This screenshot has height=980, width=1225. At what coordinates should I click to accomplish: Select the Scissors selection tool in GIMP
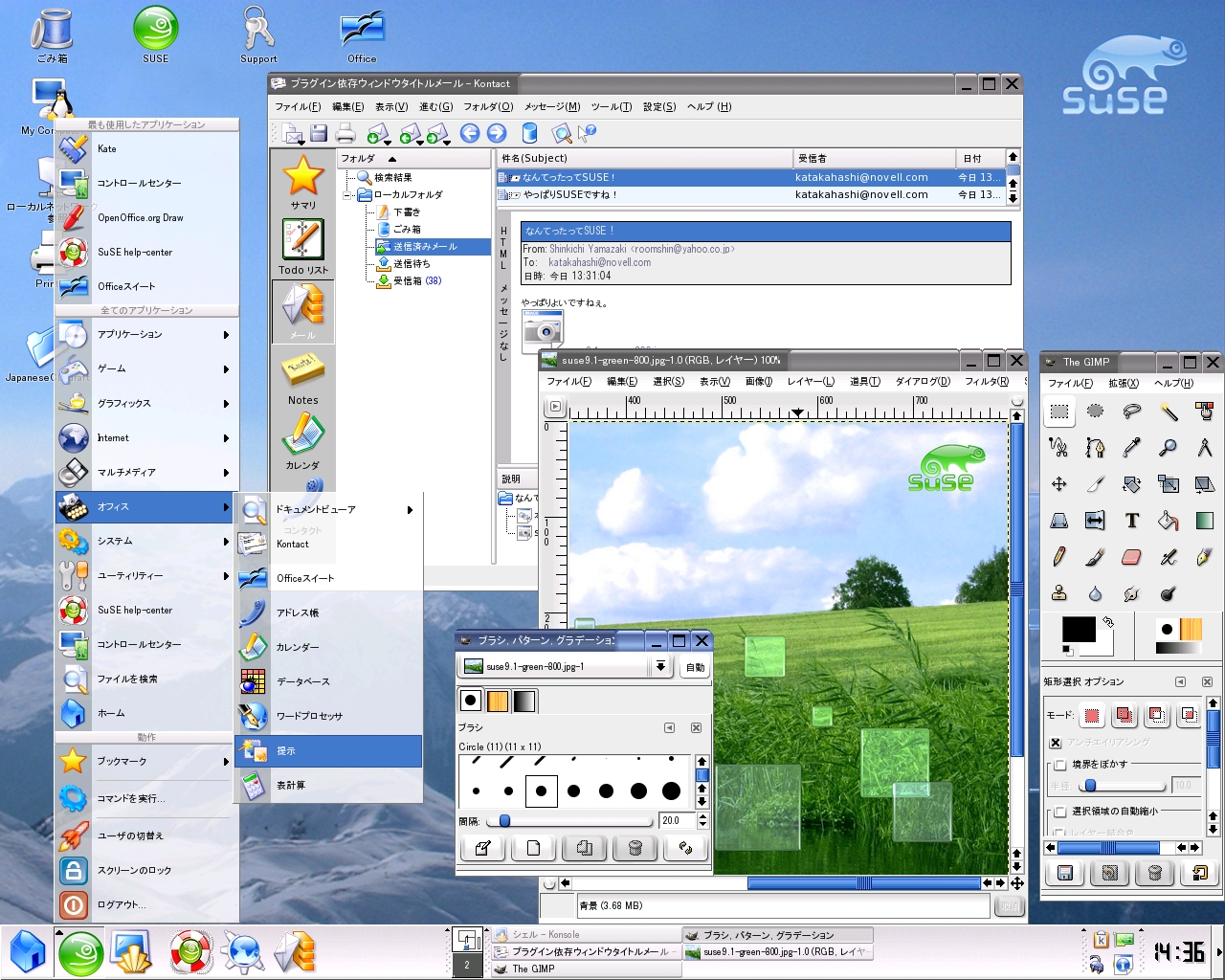click(x=1059, y=448)
